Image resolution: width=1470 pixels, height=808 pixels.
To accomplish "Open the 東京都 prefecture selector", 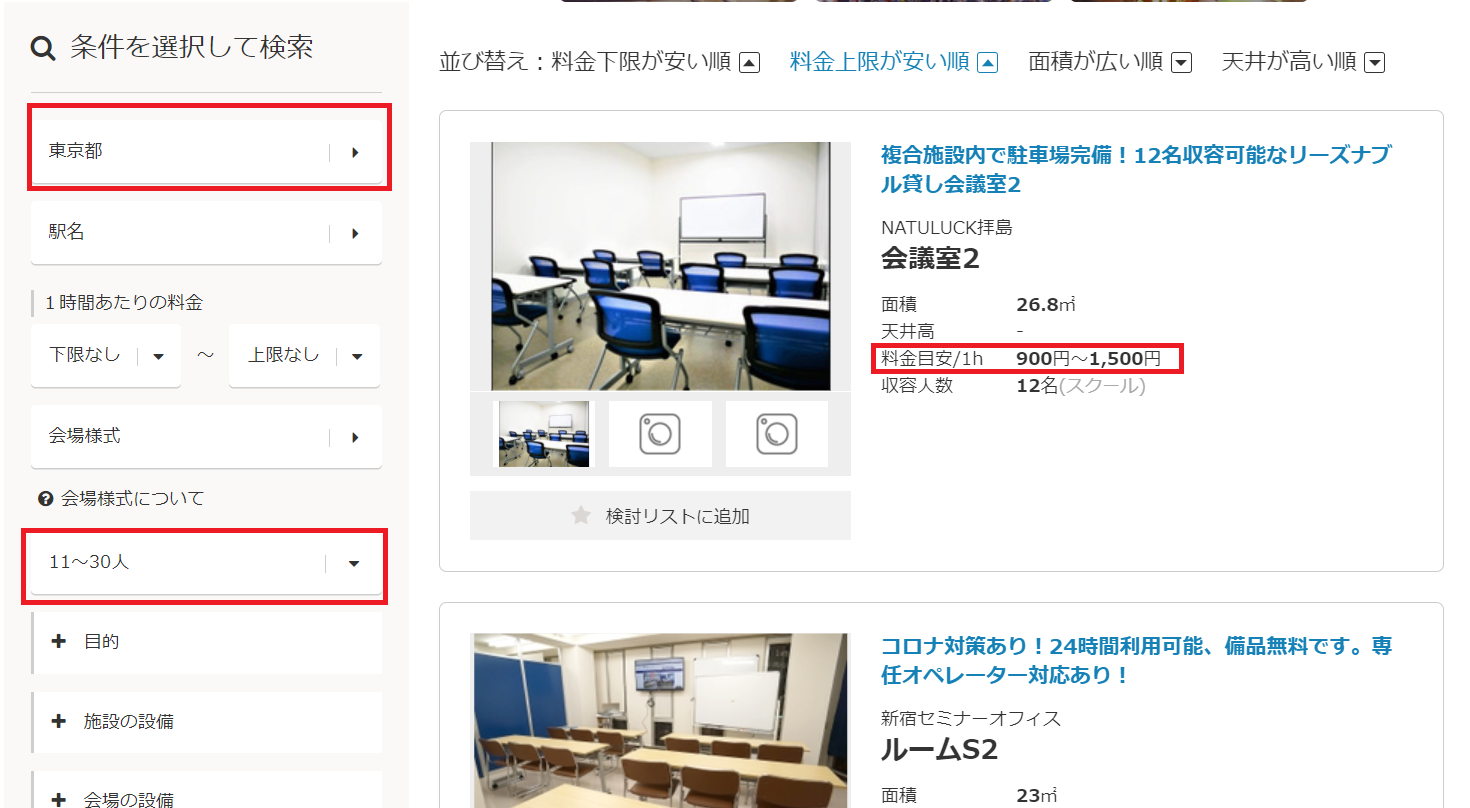I will [x=206, y=152].
